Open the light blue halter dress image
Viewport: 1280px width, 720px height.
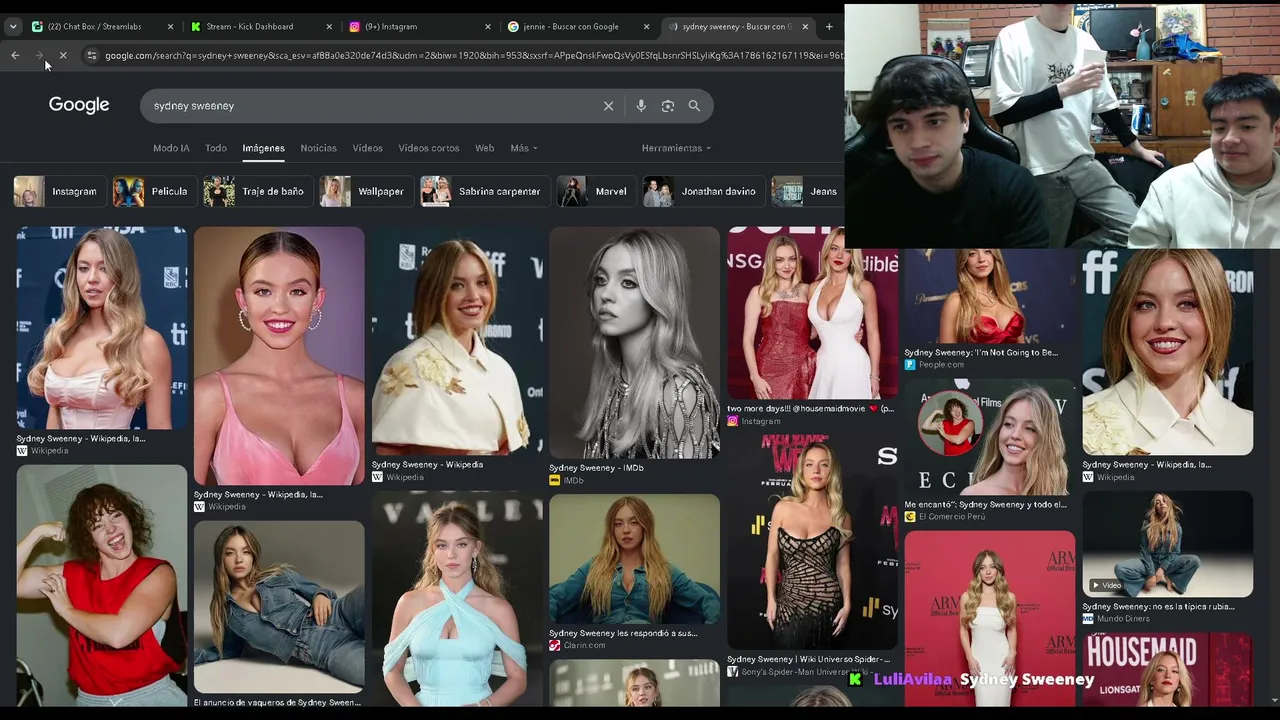click(457, 598)
